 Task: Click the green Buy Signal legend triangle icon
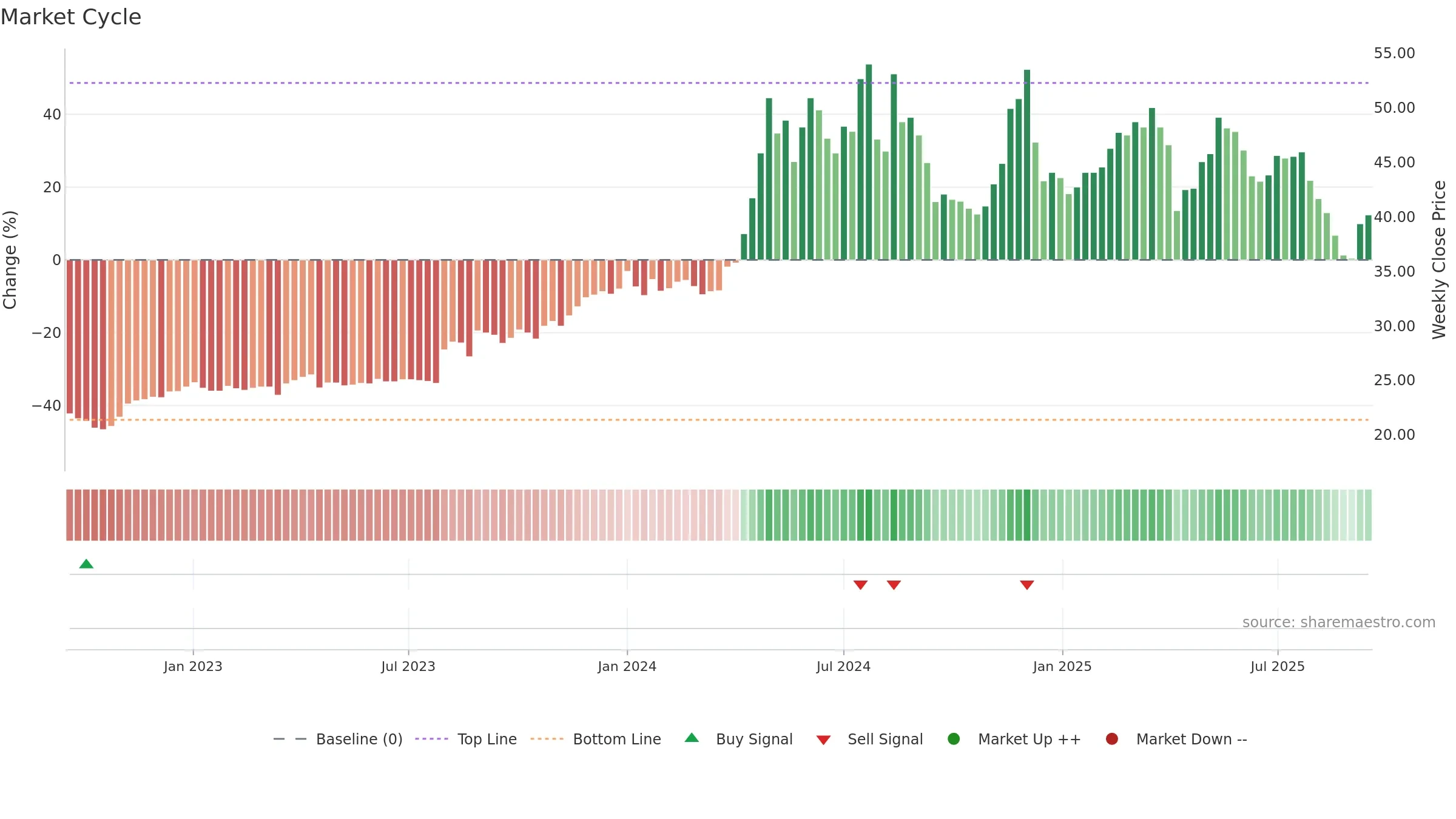tap(692, 738)
